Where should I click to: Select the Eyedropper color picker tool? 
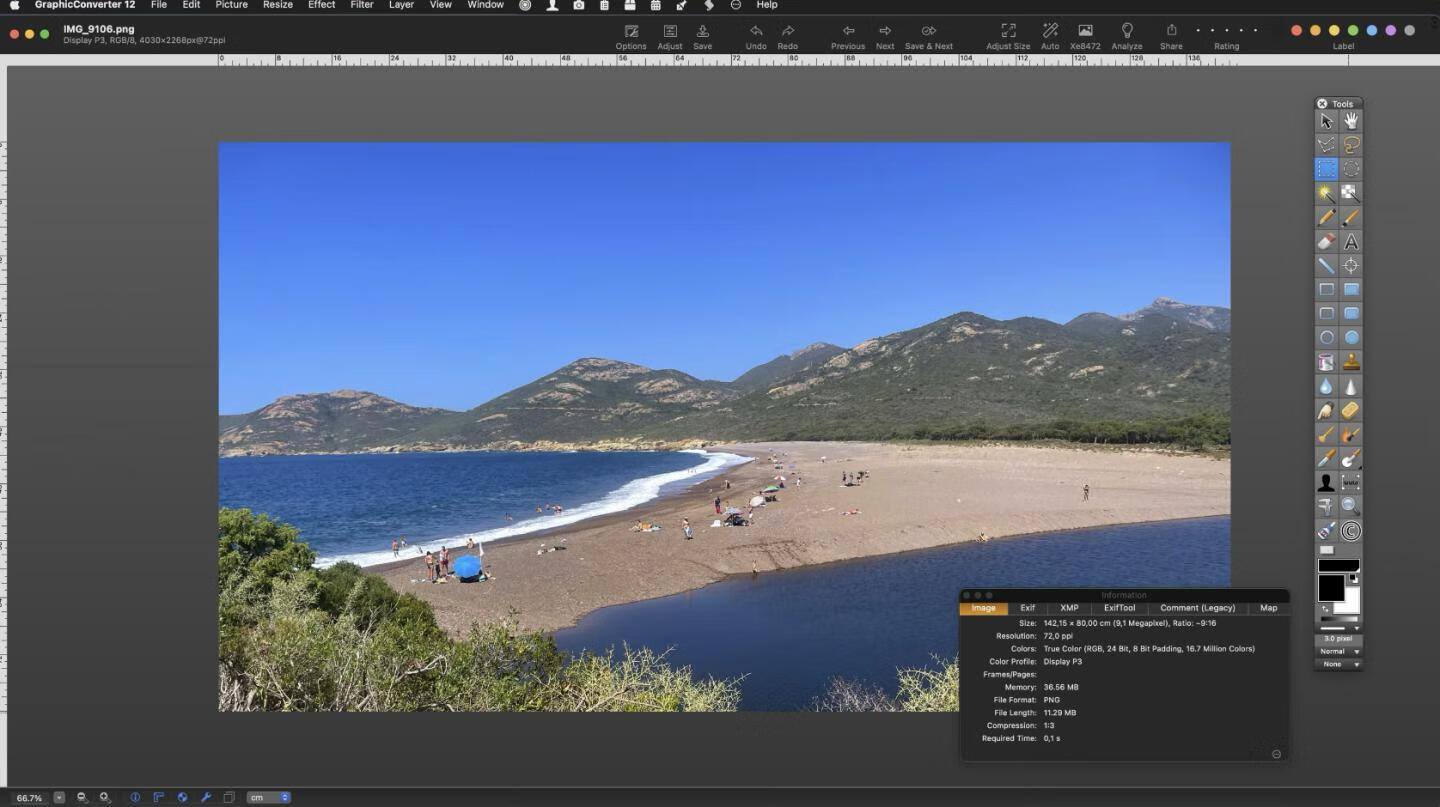click(1326, 458)
